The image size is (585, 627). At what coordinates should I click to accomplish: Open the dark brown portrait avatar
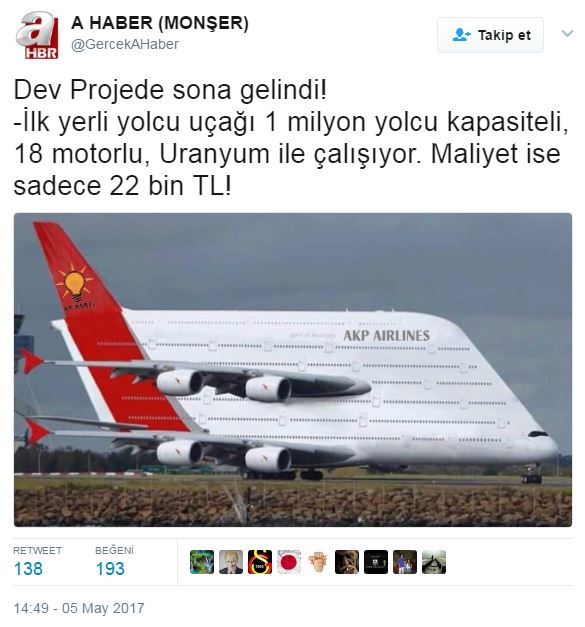point(347,562)
